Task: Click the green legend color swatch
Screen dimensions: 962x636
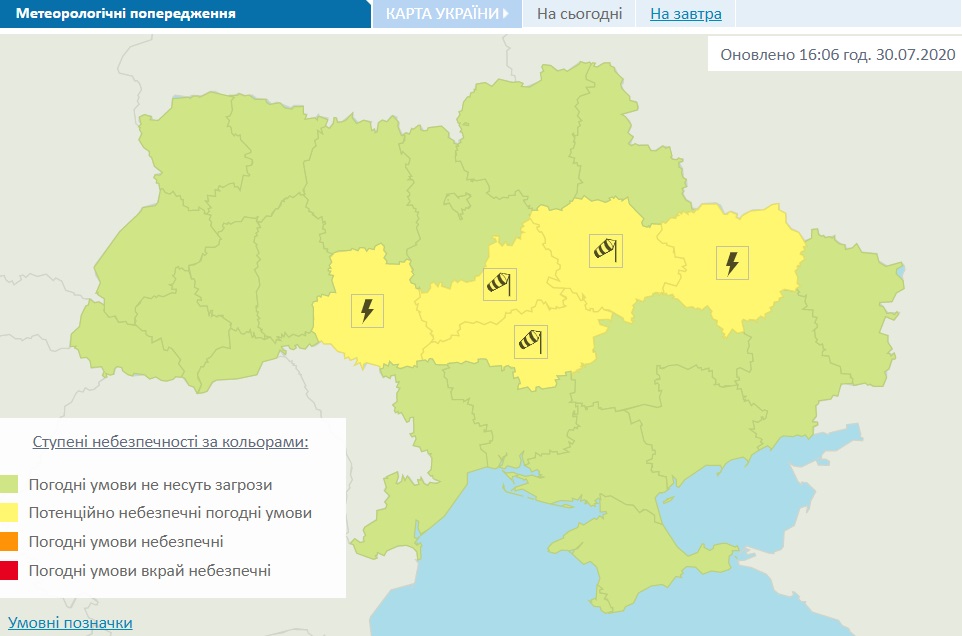Action: click(x=11, y=485)
